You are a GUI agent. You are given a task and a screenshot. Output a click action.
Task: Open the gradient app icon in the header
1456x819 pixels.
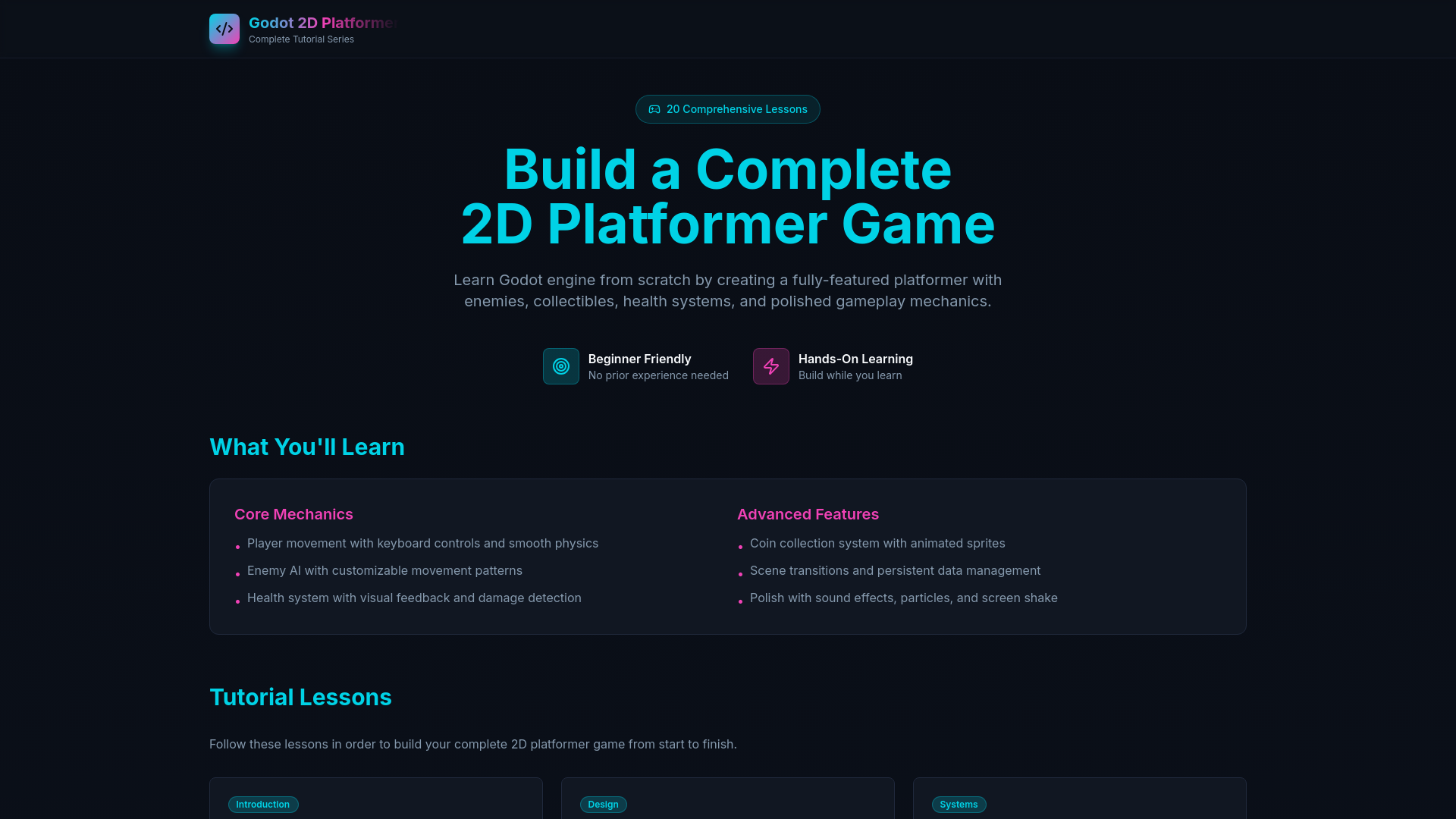click(x=224, y=28)
